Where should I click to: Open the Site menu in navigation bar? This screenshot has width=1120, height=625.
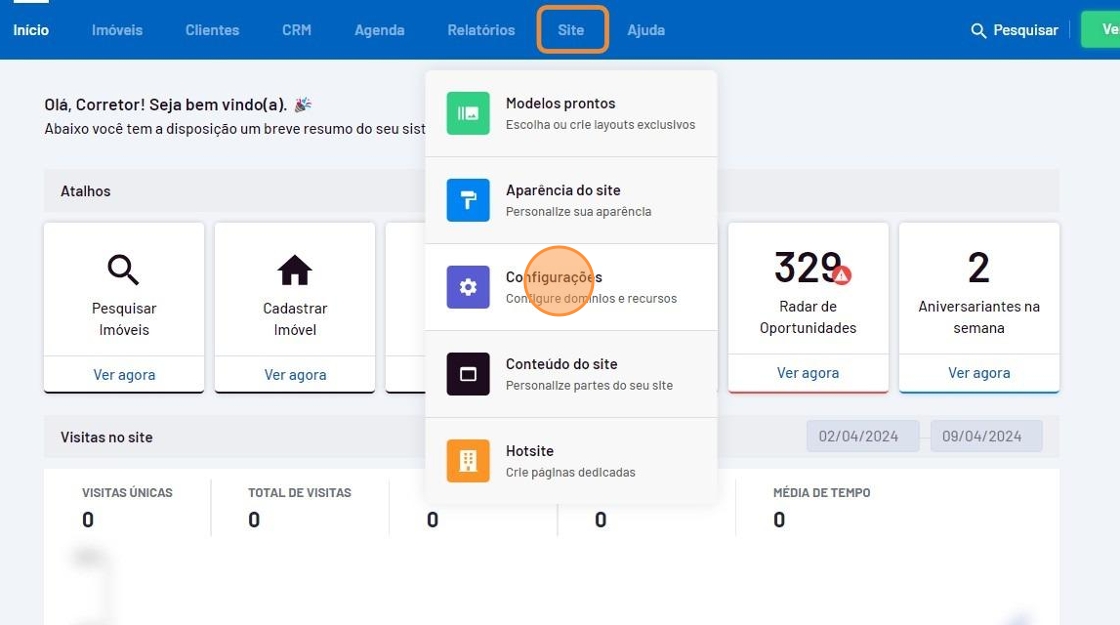point(571,30)
